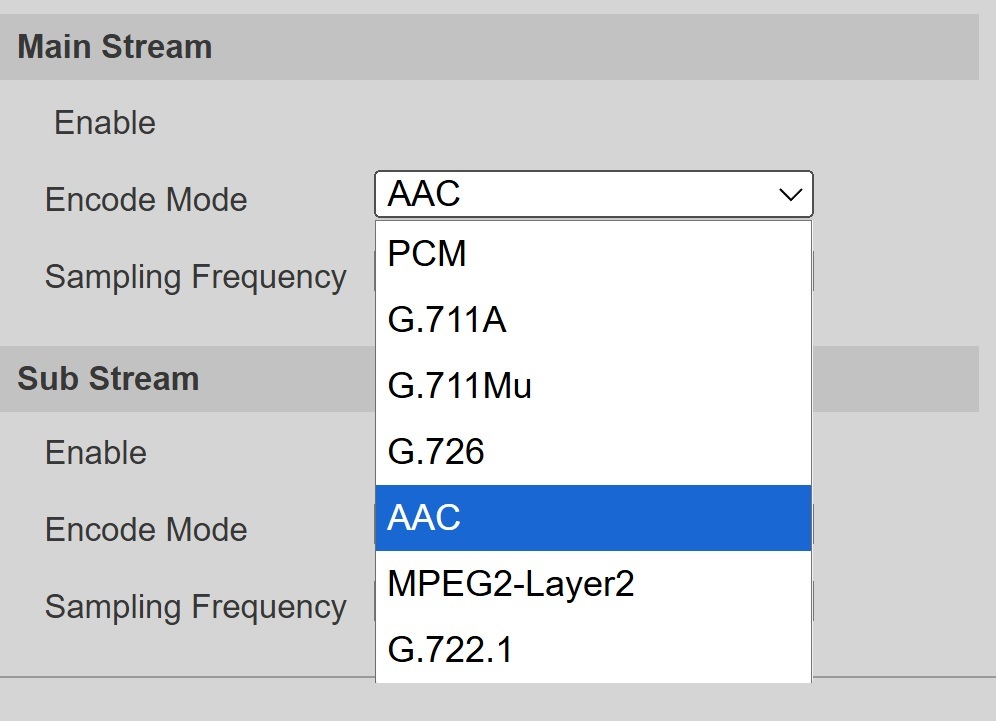Screen dimensions: 996x721
Task: Click Sub Stream's Encode Mode label
Action: coord(146,530)
